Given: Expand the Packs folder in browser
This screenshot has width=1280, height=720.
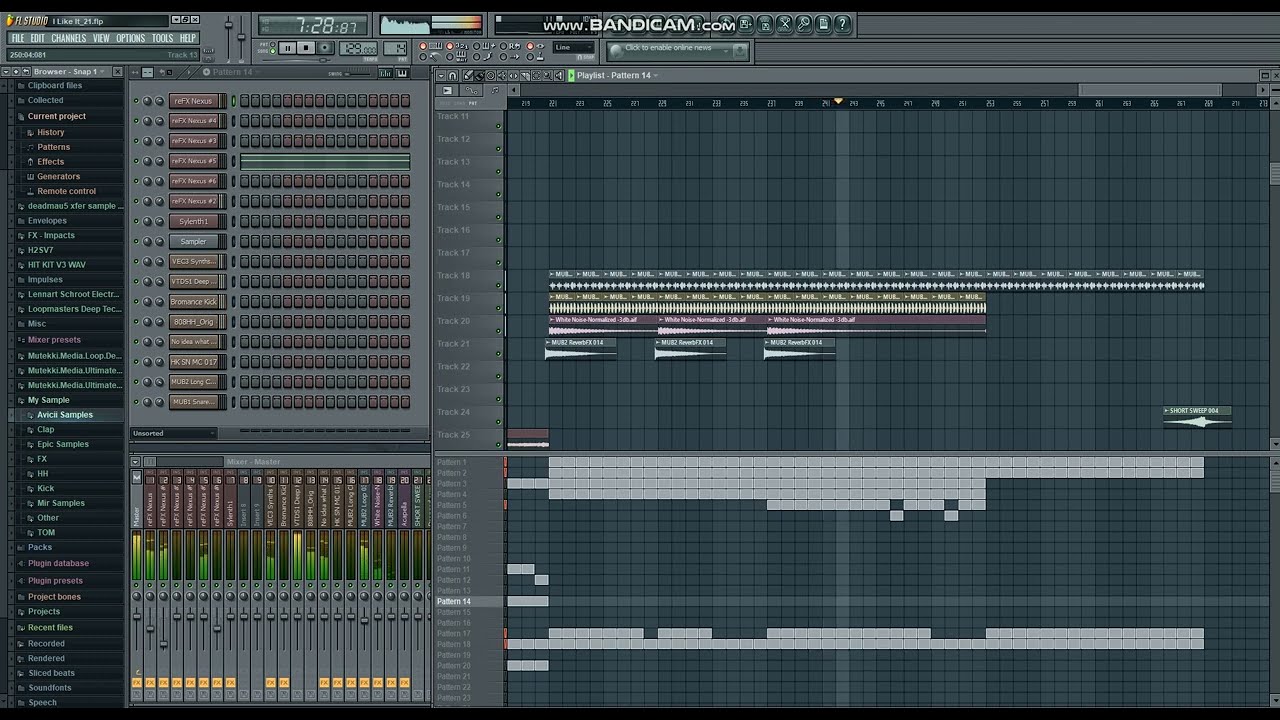Looking at the screenshot, I should [40, 547].
